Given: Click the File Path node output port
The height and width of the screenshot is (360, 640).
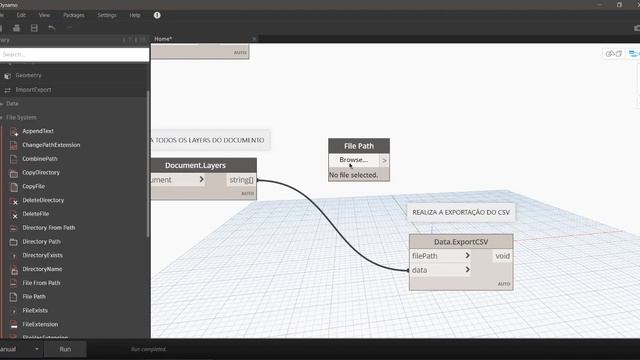Looking at the screenshot, I should tap(384, 160).
